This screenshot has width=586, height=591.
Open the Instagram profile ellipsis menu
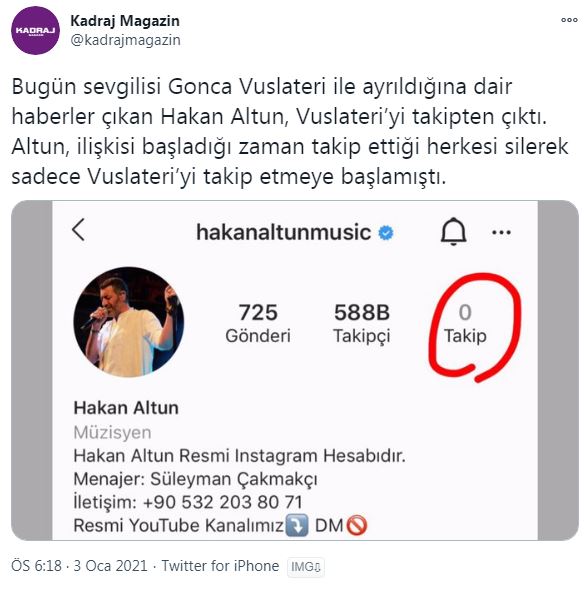click(x=502, y=232)
